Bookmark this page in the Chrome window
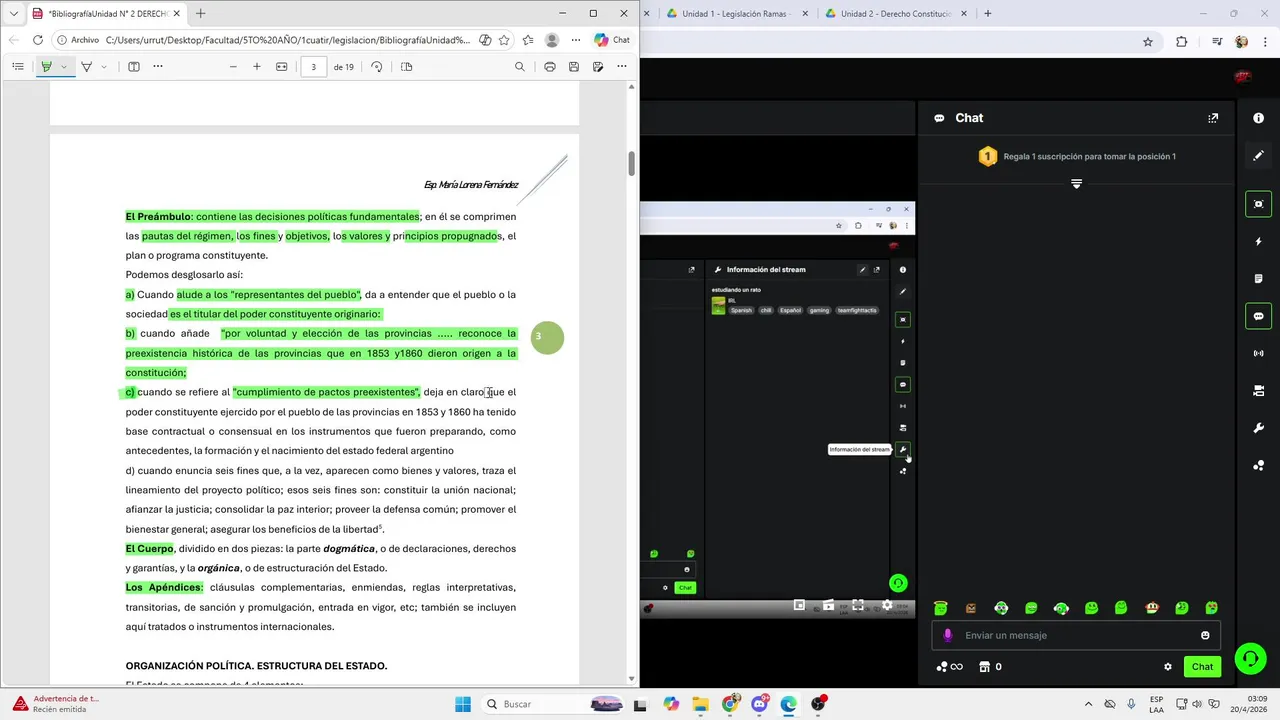 (1148, 42)
